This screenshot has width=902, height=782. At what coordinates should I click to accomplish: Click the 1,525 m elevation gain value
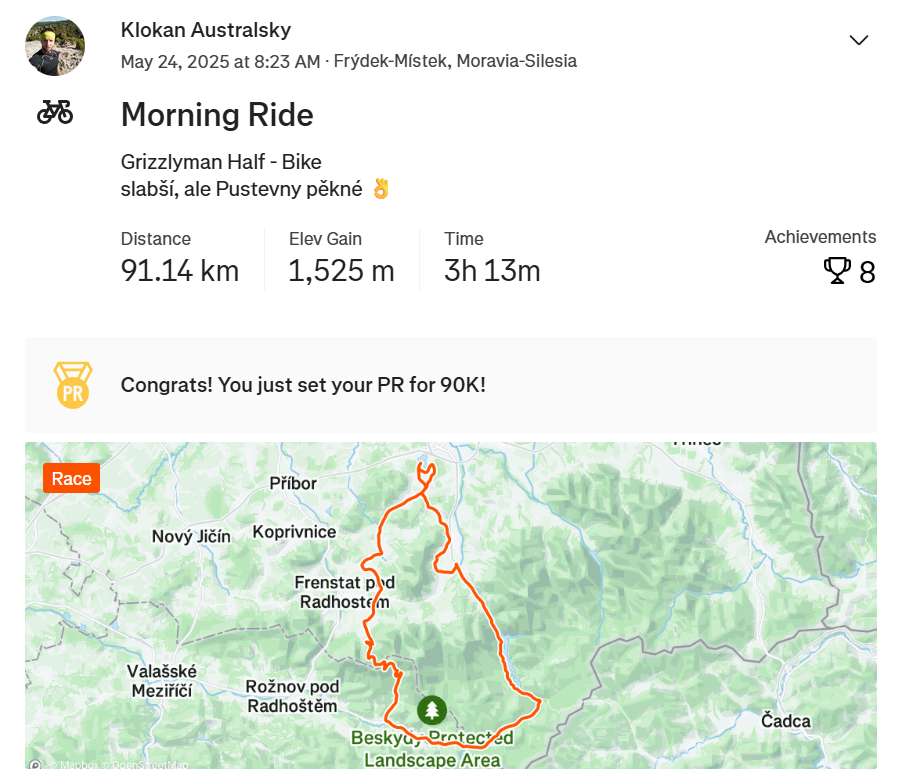pyautogui.click(x=341, y=270)
